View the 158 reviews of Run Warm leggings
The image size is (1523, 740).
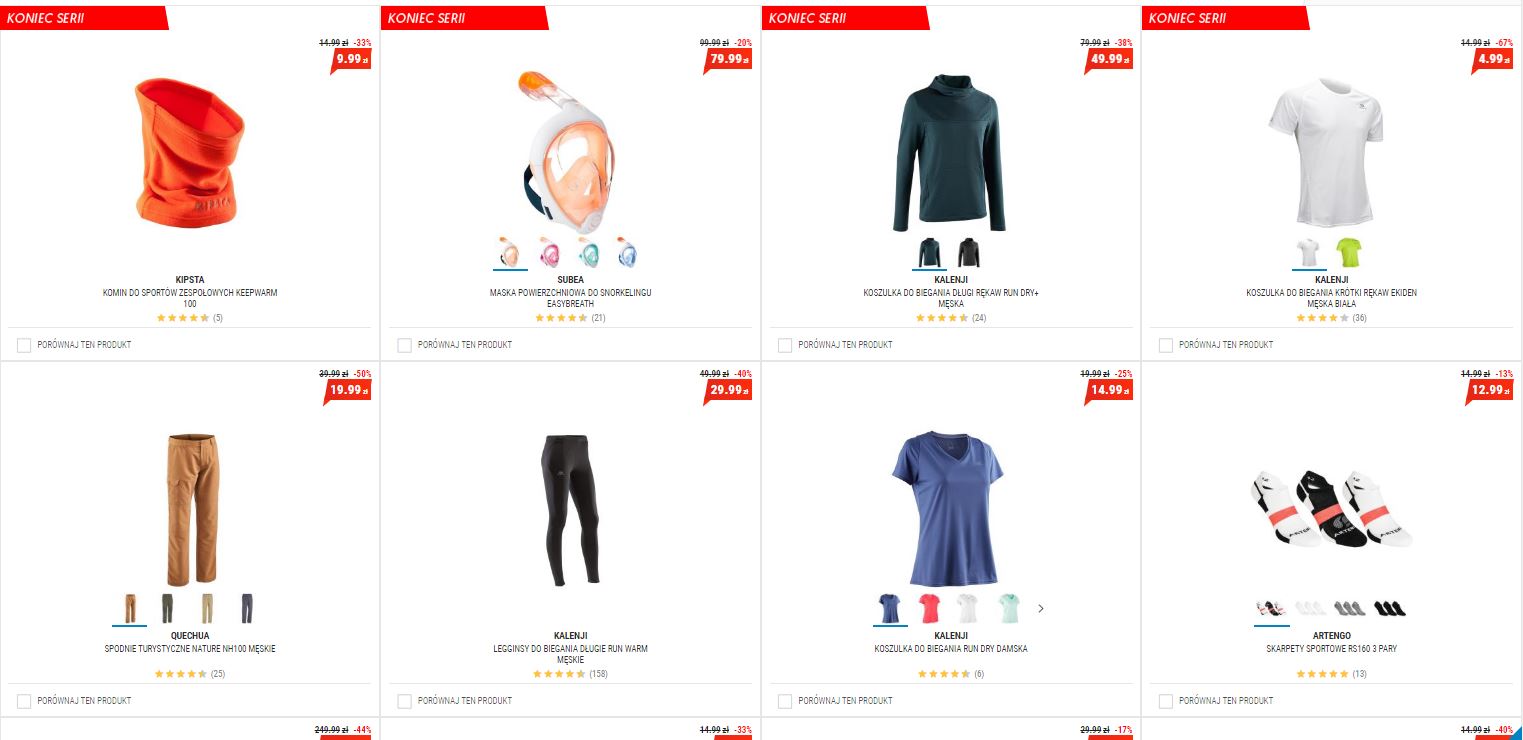click(599, 674)
